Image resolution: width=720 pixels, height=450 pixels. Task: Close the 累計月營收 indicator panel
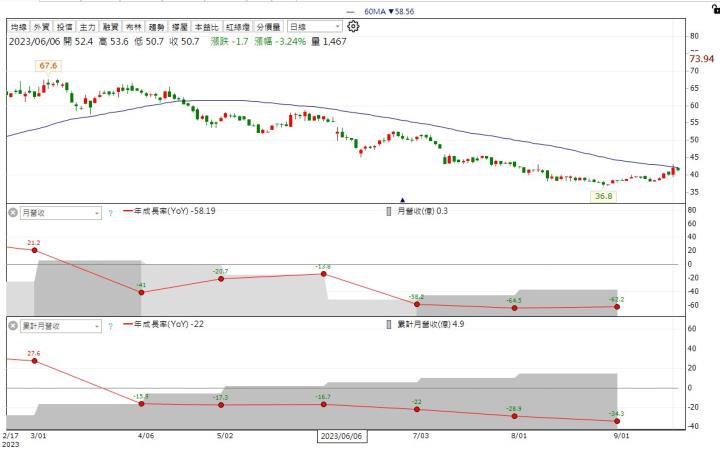click(x=13, y=326)
